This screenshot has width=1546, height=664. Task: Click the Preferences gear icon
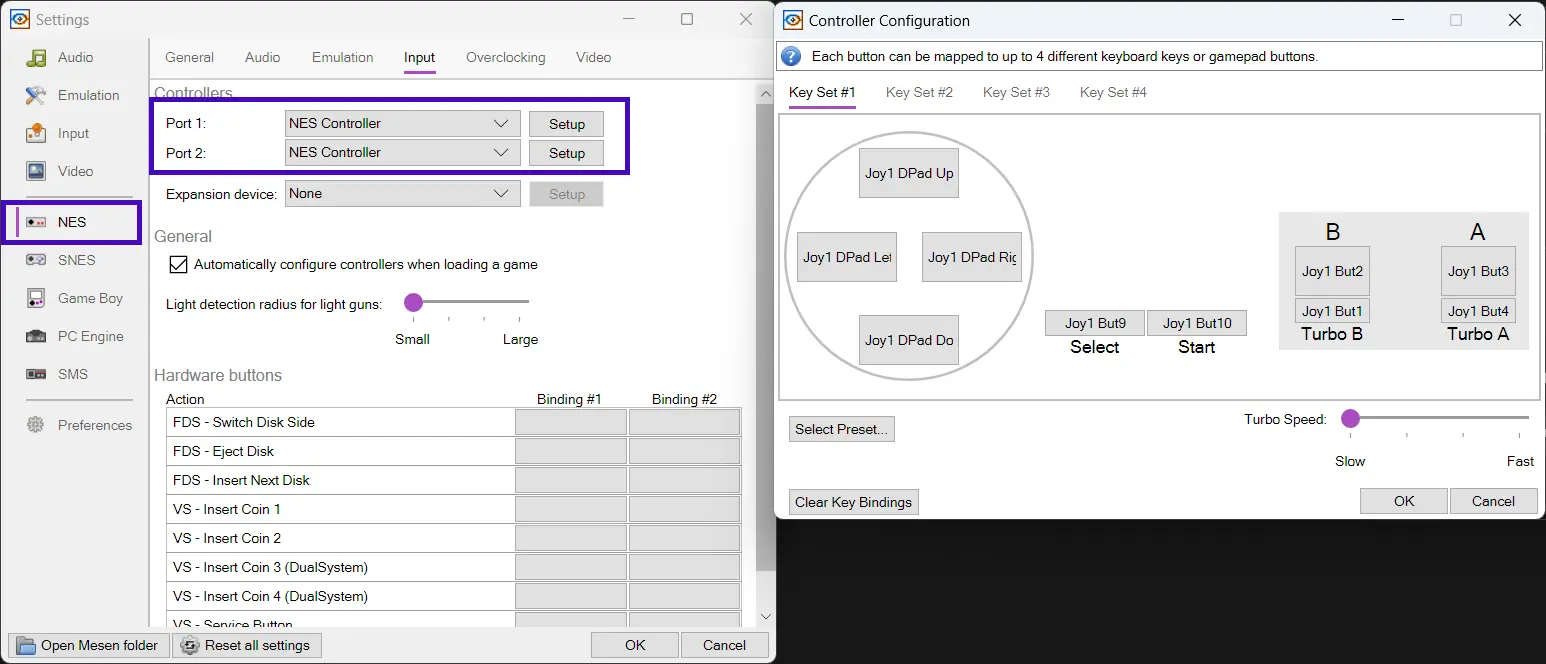coord(36,425)
